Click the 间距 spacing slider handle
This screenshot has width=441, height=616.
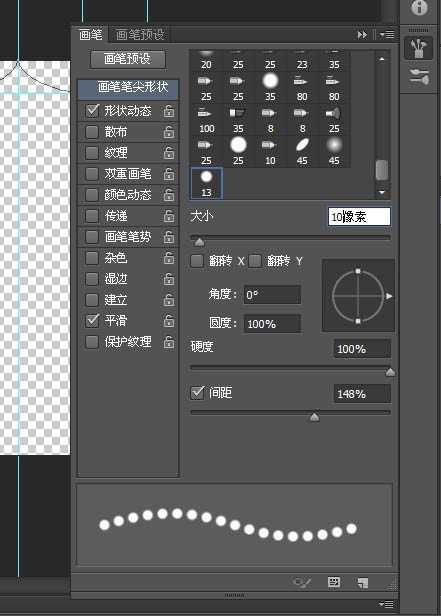click(315, 417)
